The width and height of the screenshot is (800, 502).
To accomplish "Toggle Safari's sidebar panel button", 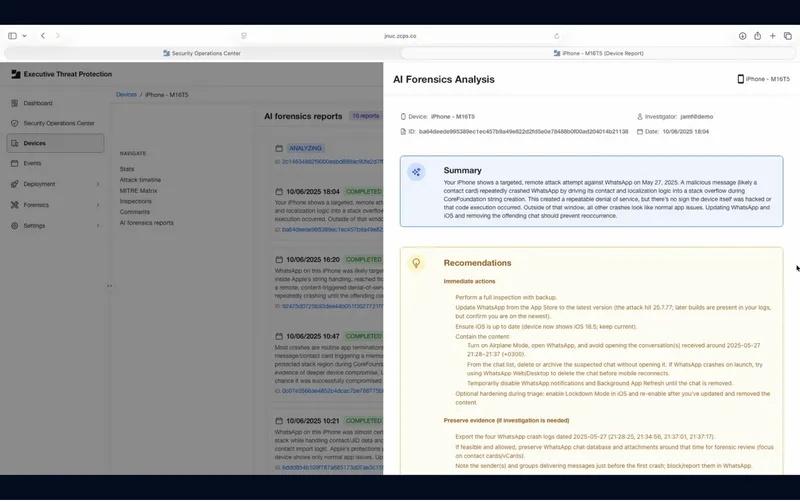I will point(13,35).
